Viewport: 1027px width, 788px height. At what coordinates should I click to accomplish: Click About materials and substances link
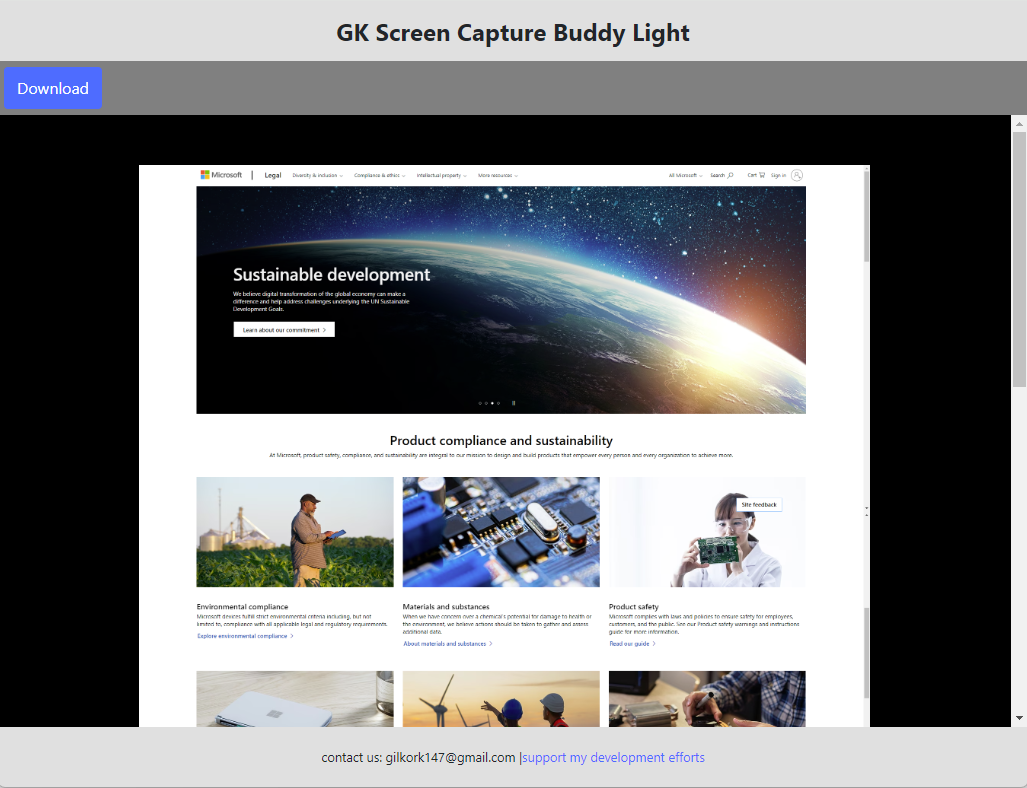(448, 644)
